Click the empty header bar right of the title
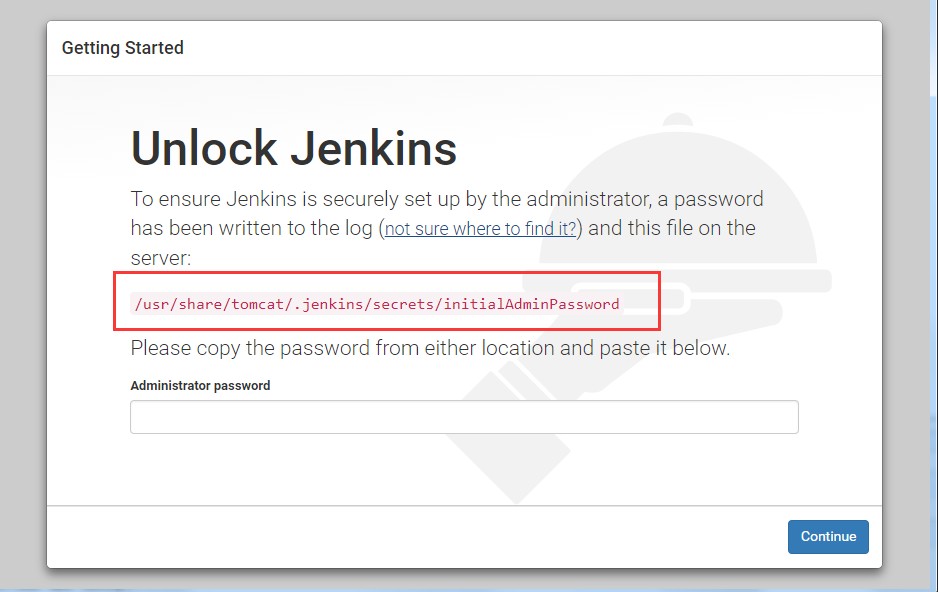The height and width of the screenshot is (592, 938). tap(530, 48)
